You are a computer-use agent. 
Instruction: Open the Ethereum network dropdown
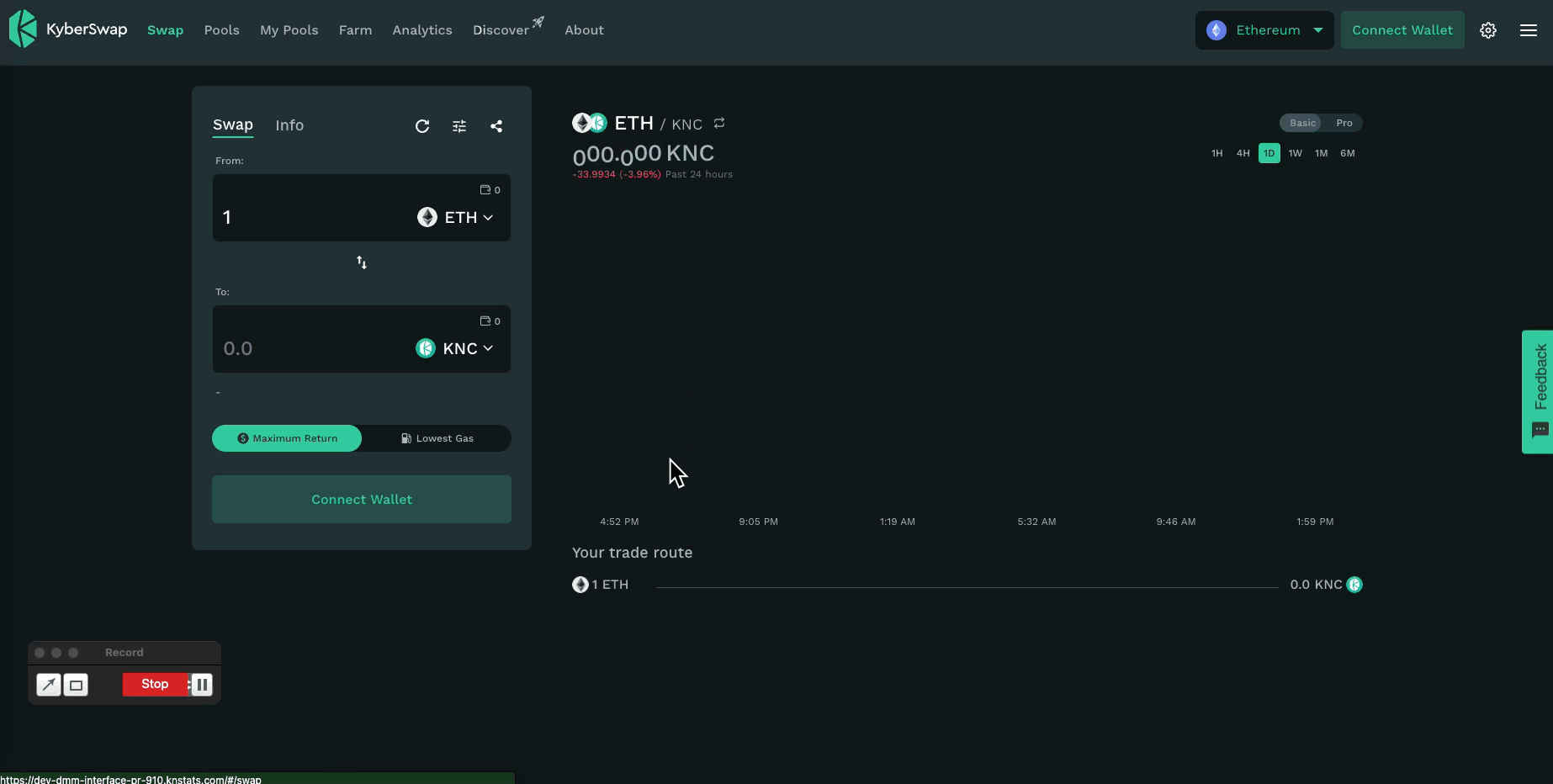(1264, 30)
